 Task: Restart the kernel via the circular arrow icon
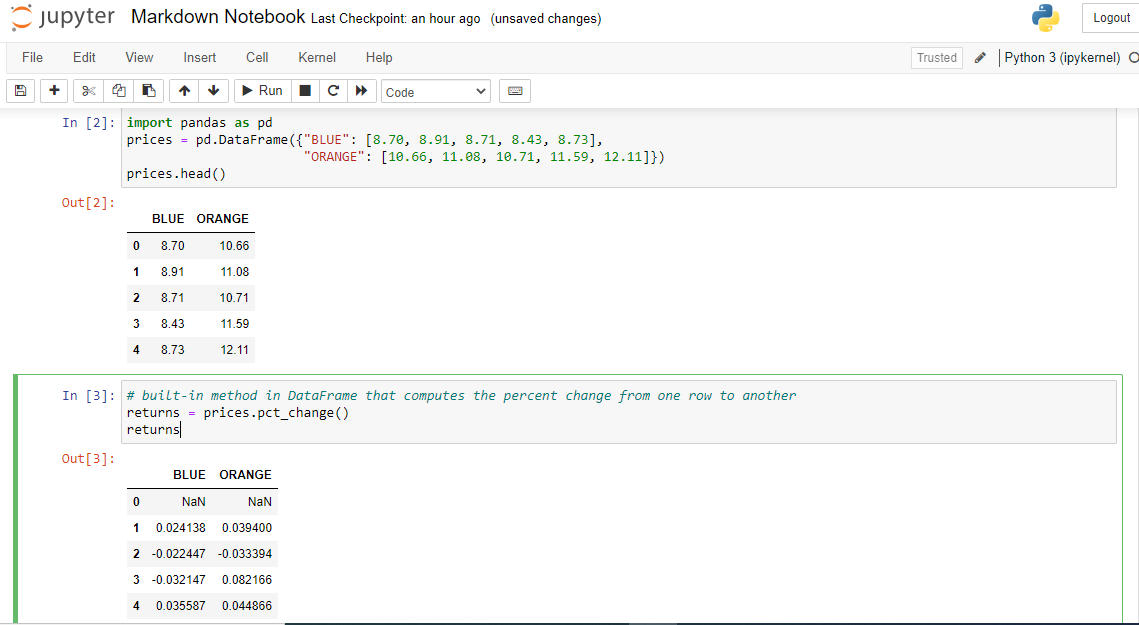pyautogui.click(x=333, y=91)
